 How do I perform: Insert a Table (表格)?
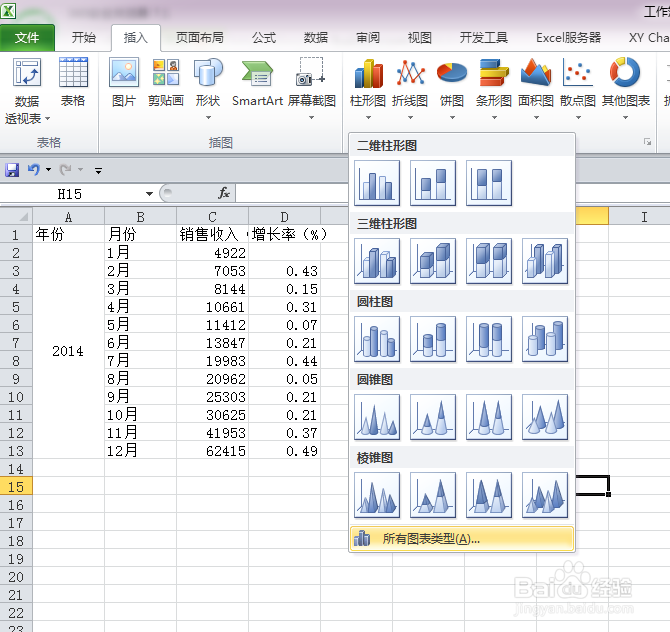[73, 82]
